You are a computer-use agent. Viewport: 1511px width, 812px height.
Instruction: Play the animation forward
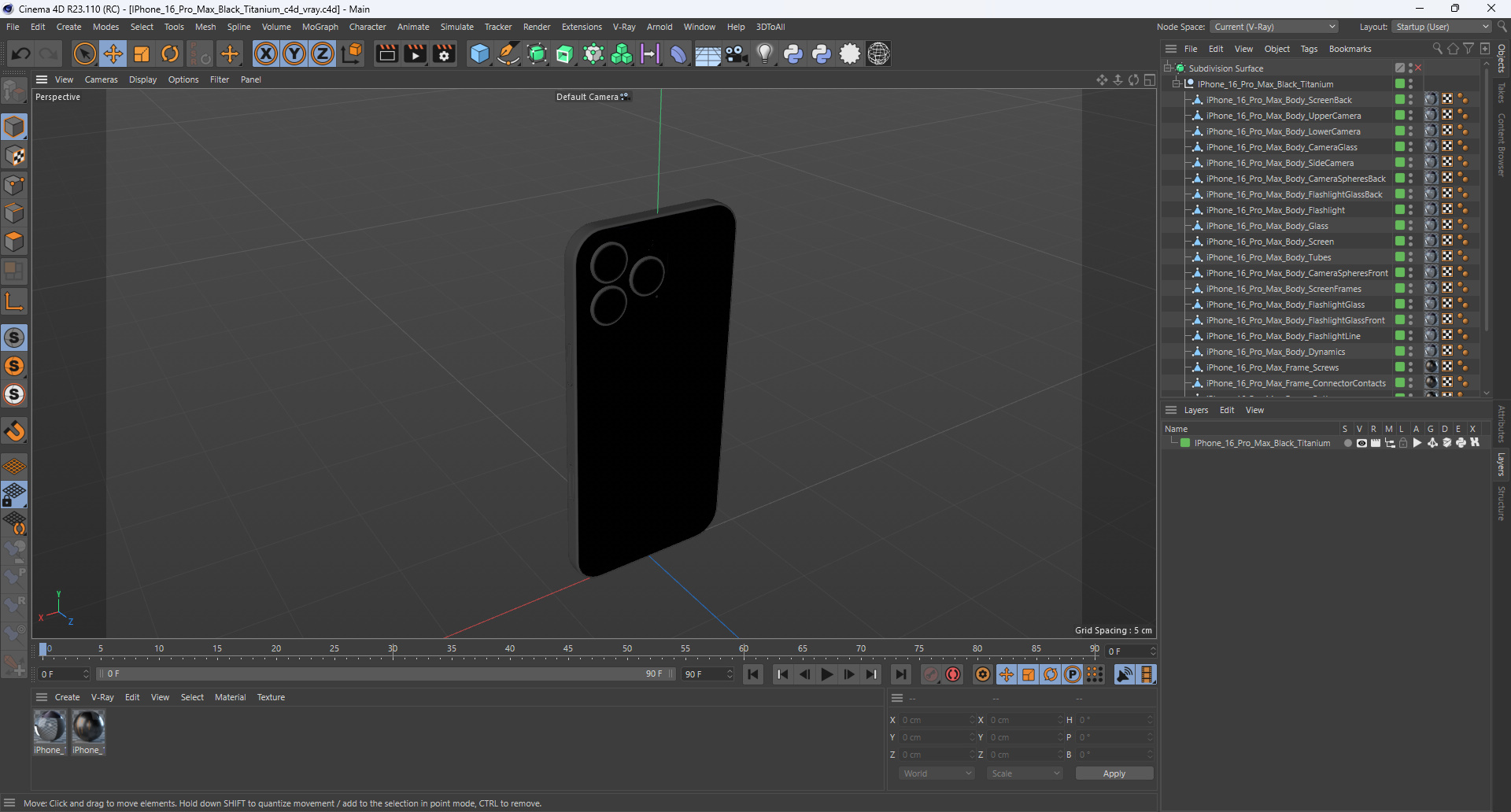click(826, 675)
